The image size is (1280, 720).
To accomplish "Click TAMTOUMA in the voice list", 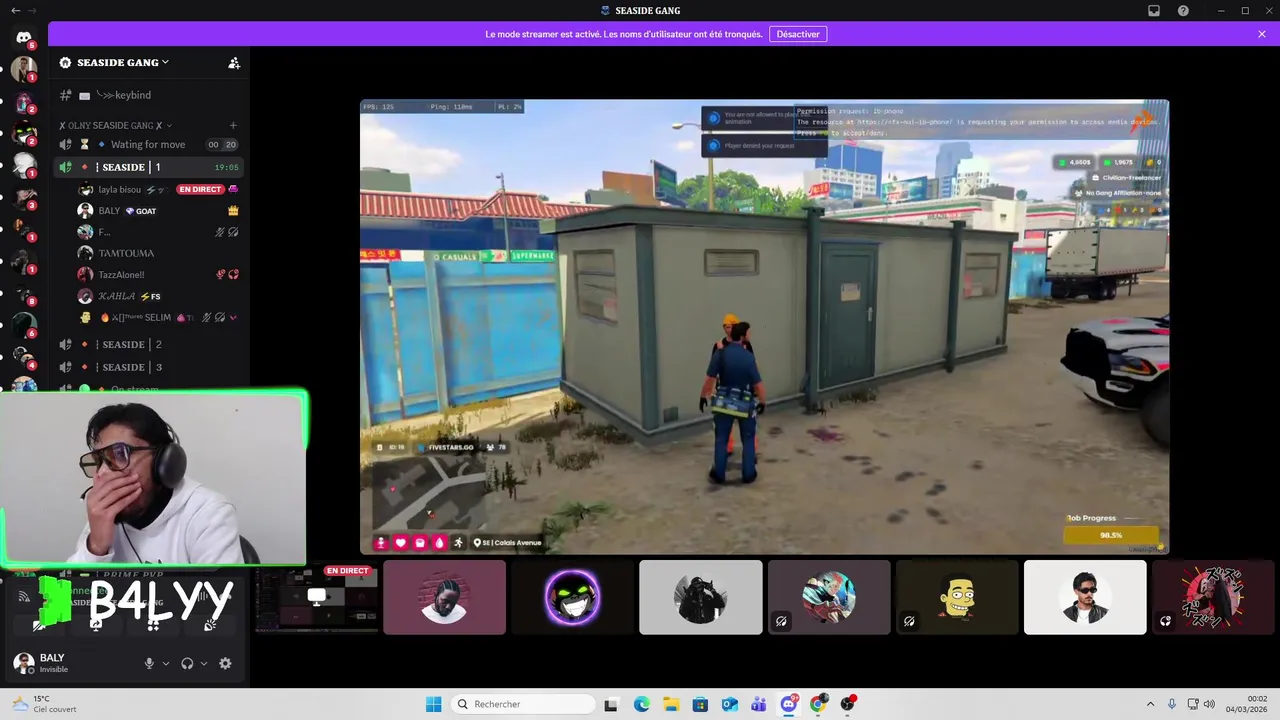I will coord(159,253).
